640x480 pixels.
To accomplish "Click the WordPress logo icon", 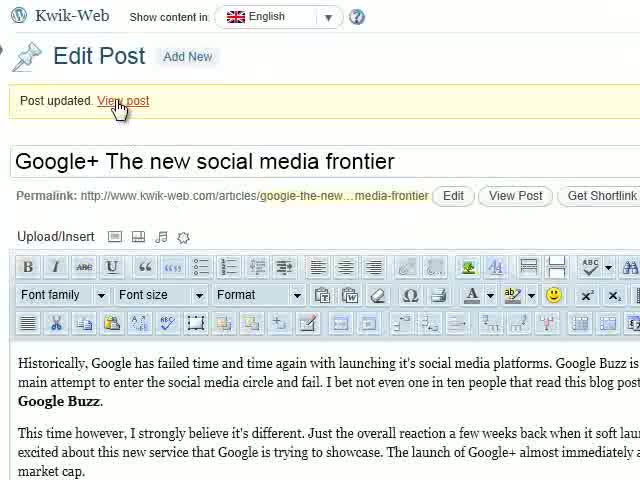I will [19, 16].
